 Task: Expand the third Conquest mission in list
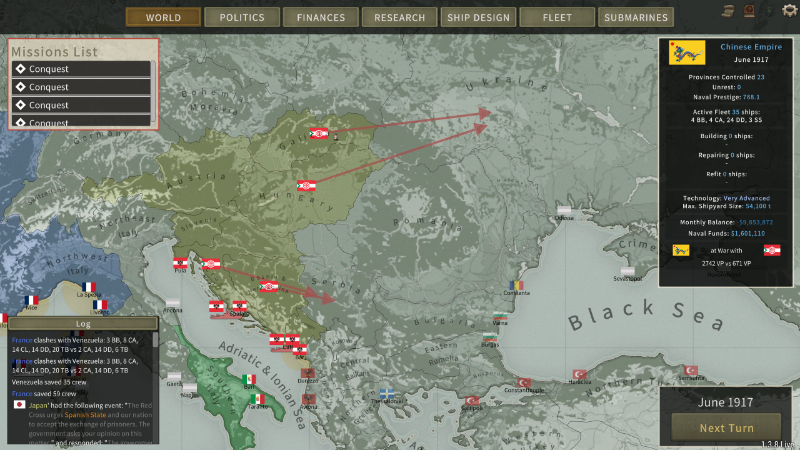click(82, 105)
